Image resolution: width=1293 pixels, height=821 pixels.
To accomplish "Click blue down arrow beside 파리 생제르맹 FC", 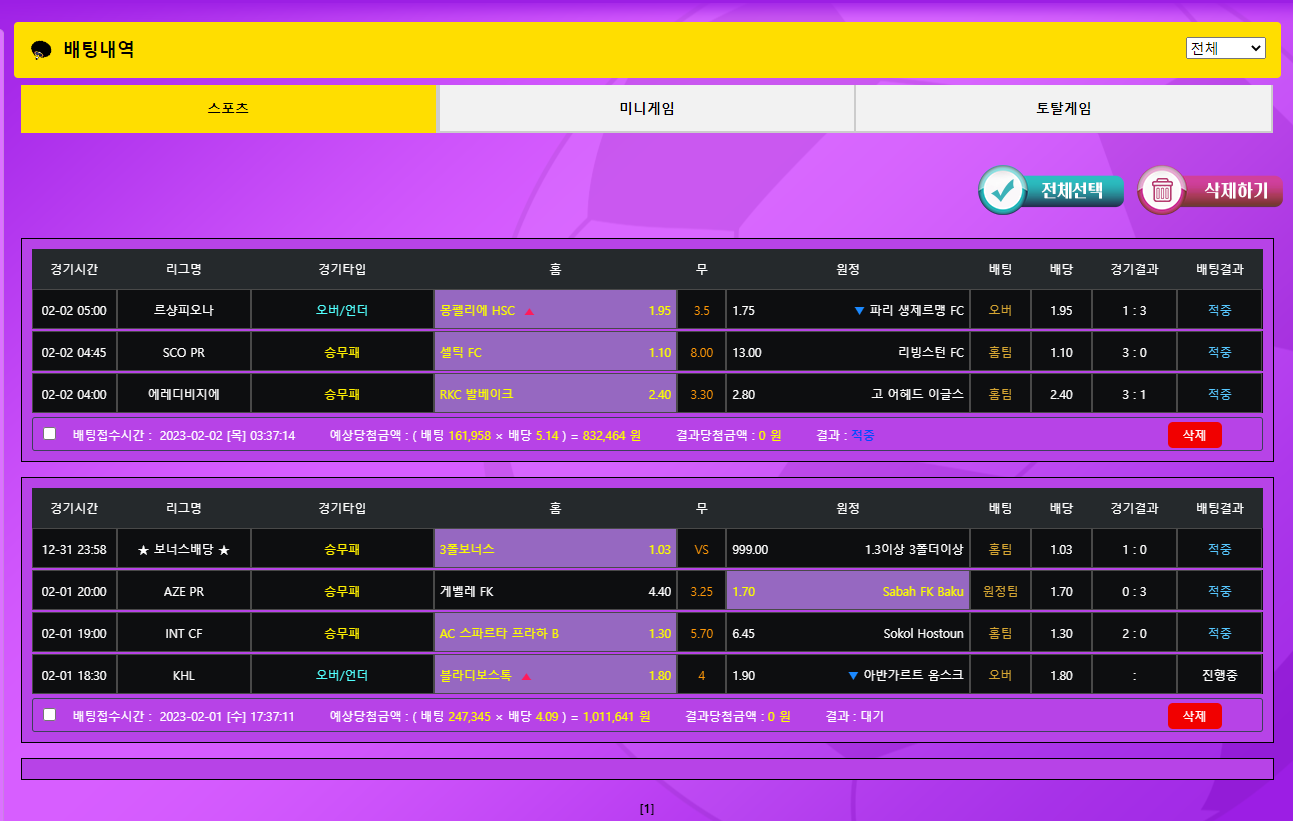I will point(858,311).
